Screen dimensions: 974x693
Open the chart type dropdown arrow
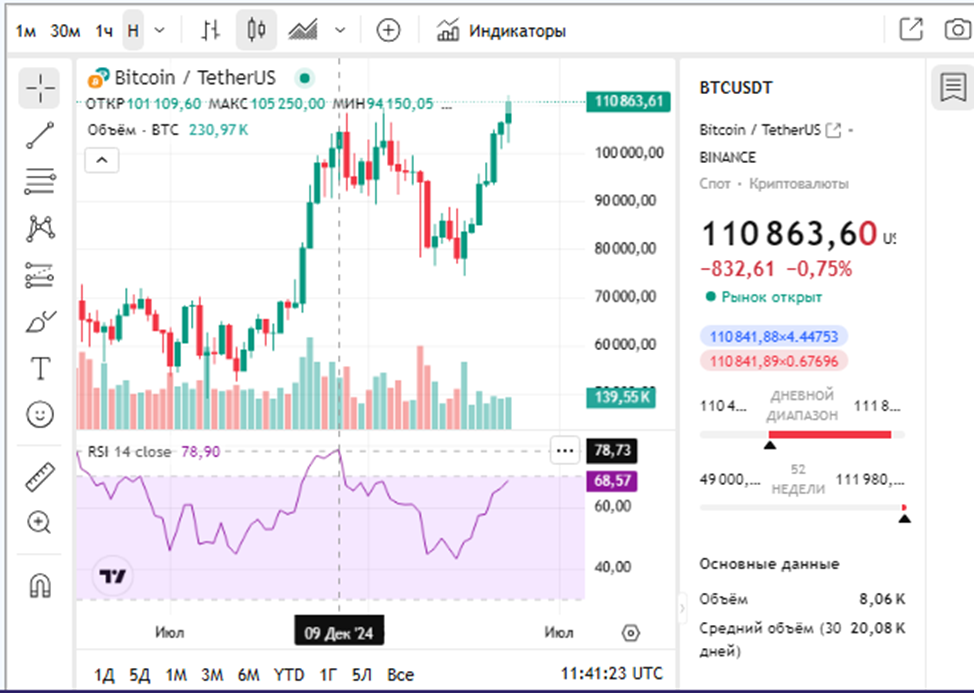341,29
